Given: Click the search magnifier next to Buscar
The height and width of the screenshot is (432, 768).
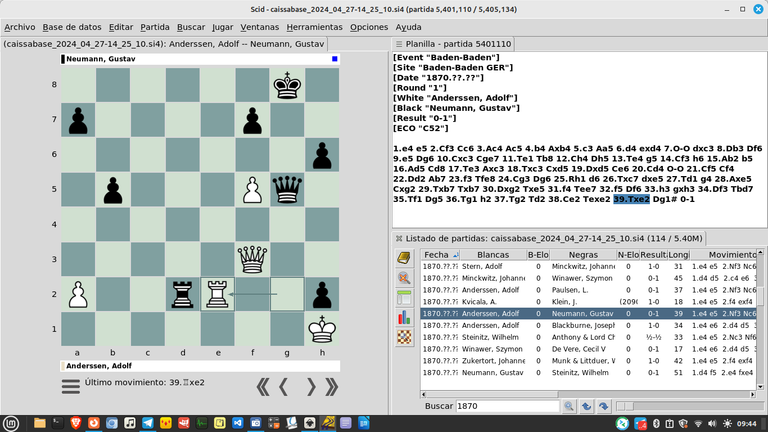Looking at the screenshot, I should (x=569, y=406).
